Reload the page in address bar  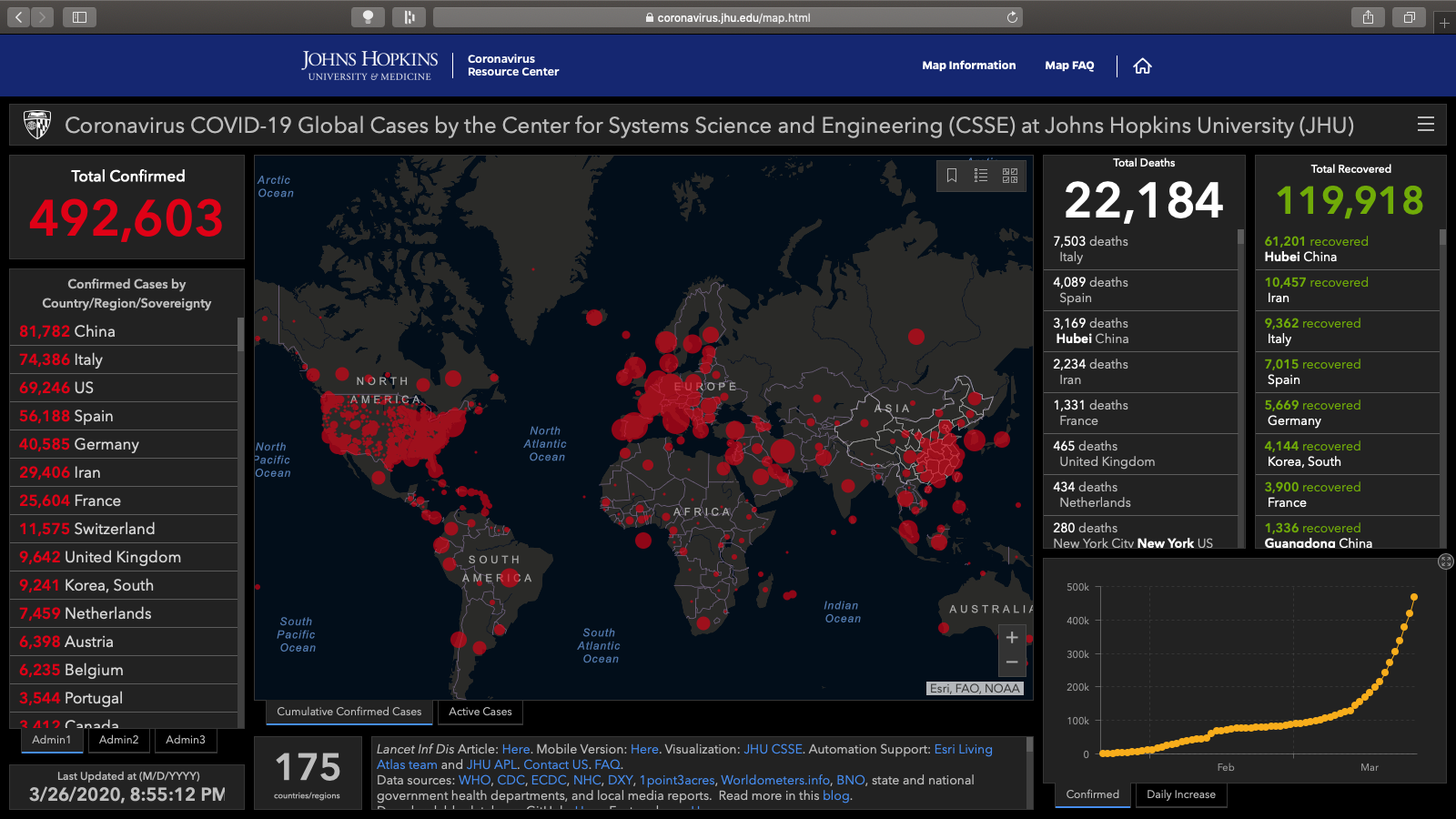pos(1012,17)
